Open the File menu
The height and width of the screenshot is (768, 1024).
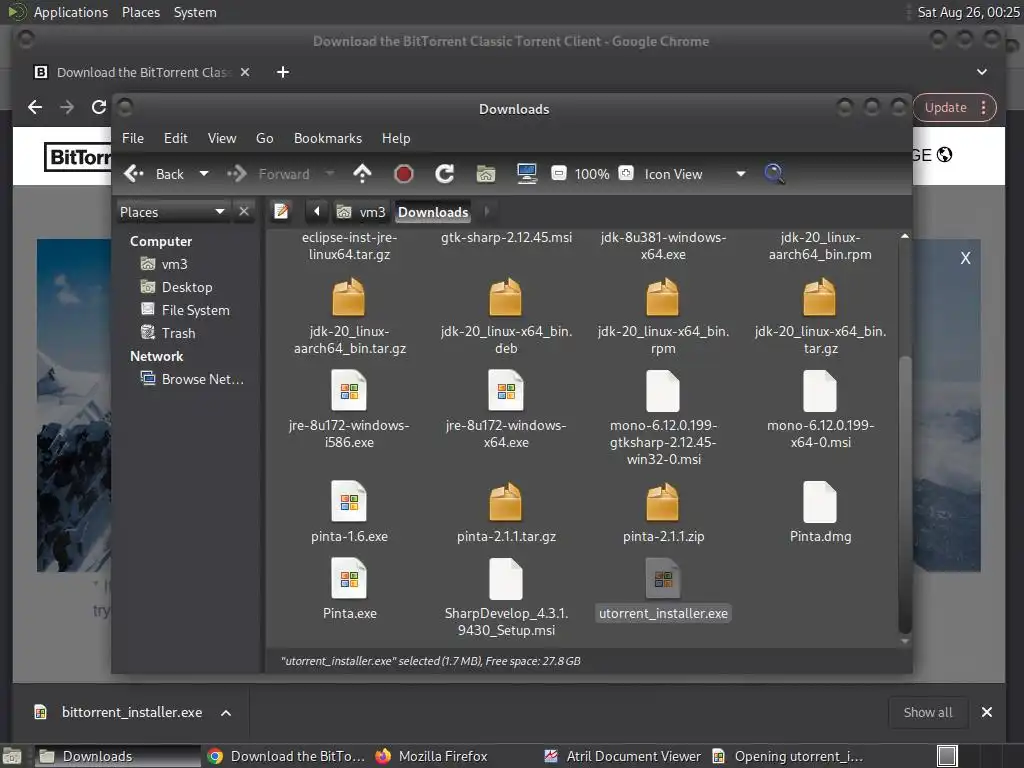pos(133,138)
